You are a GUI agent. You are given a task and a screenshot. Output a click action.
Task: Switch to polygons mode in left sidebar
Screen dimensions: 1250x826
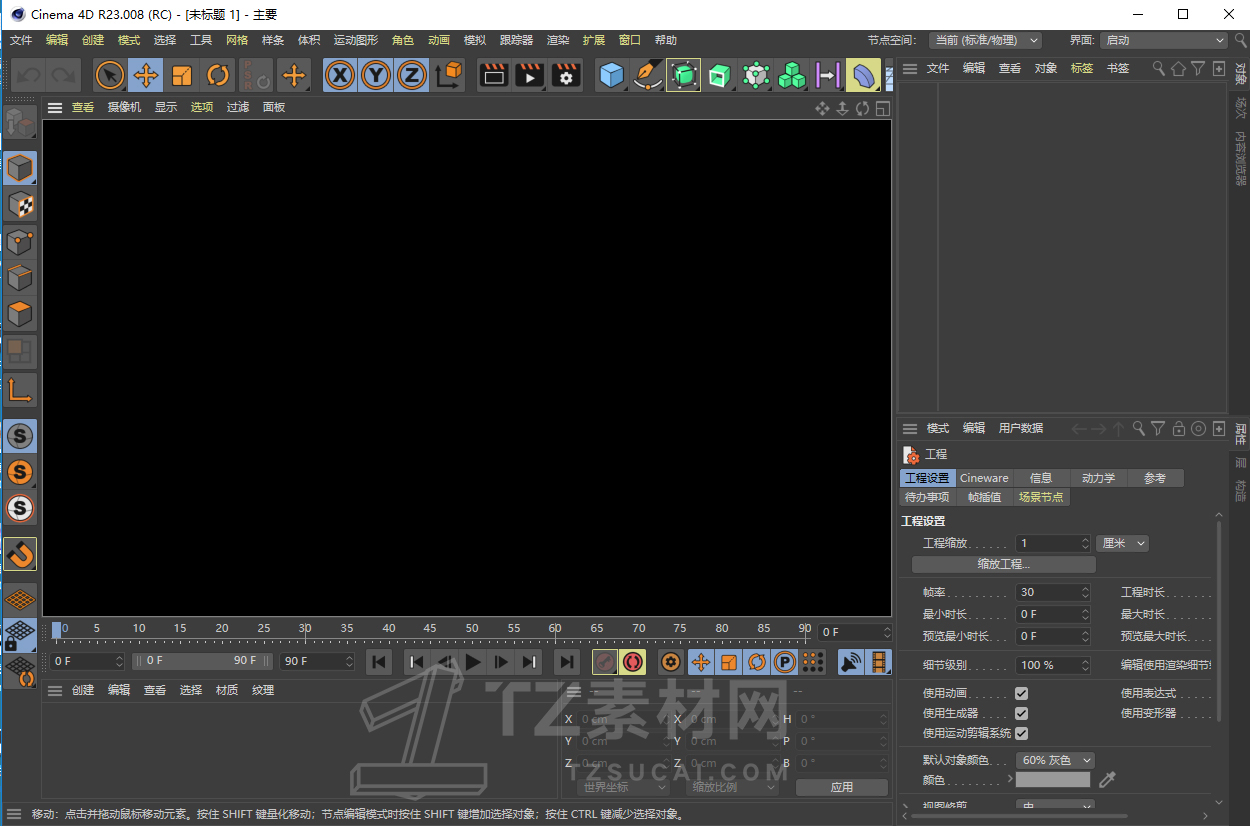click(x=20, y=313)
